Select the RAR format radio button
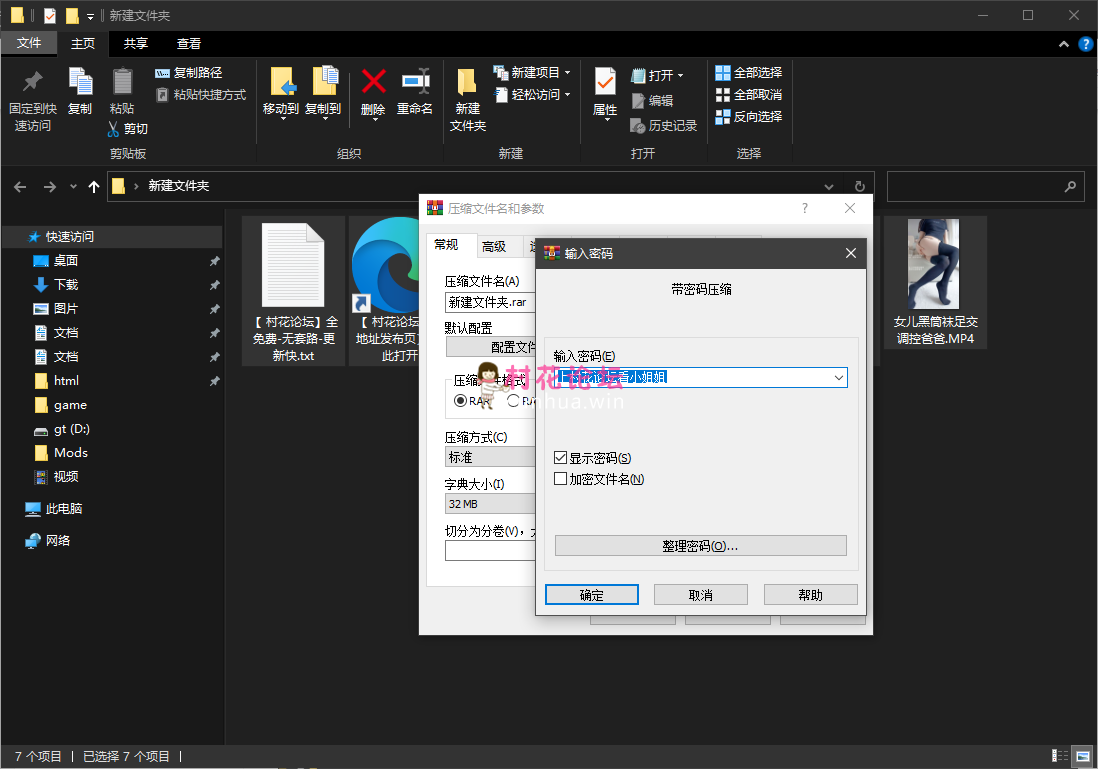Image resolution: width=1098 pixels, height=769 pixels. (x=461, y=401)
